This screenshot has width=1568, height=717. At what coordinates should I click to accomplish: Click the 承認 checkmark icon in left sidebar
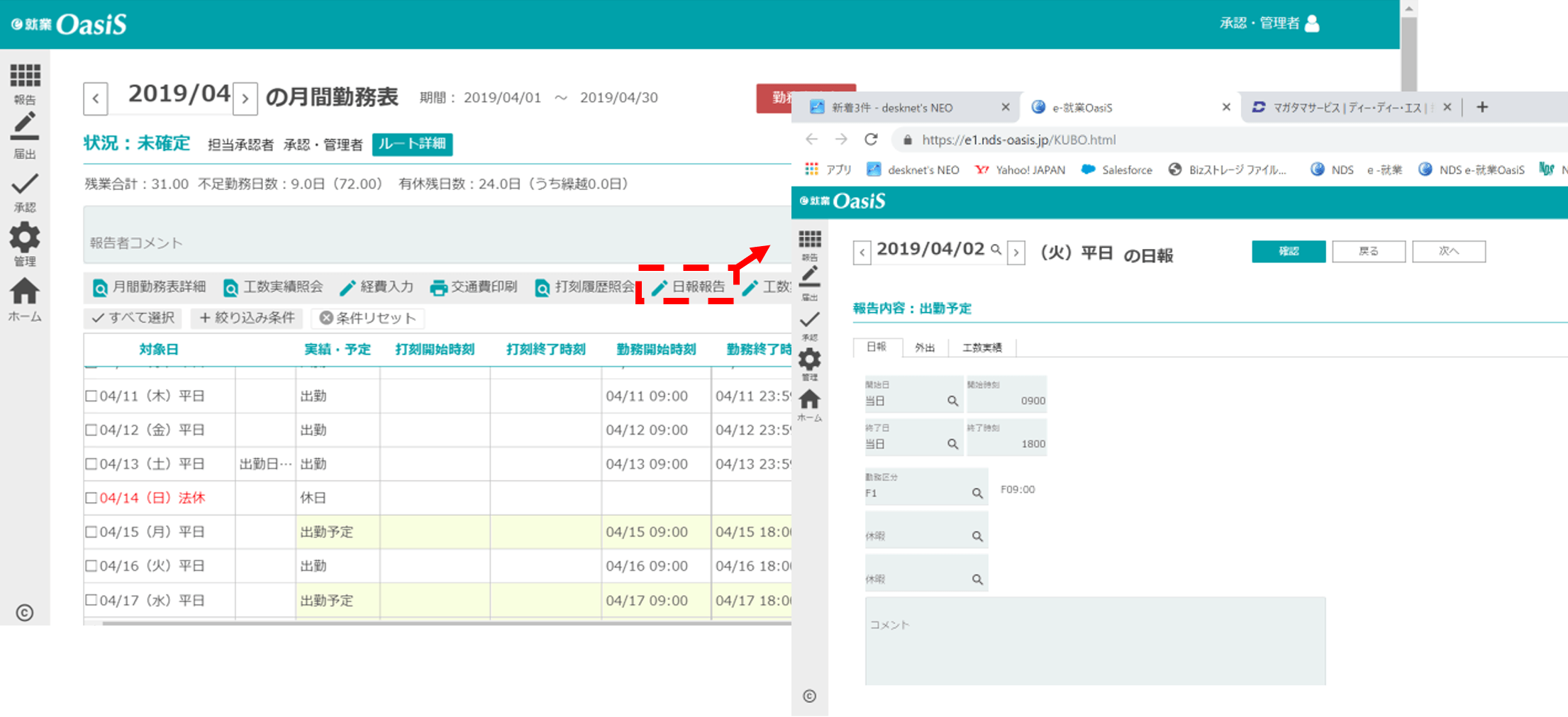tap(25, 185)
